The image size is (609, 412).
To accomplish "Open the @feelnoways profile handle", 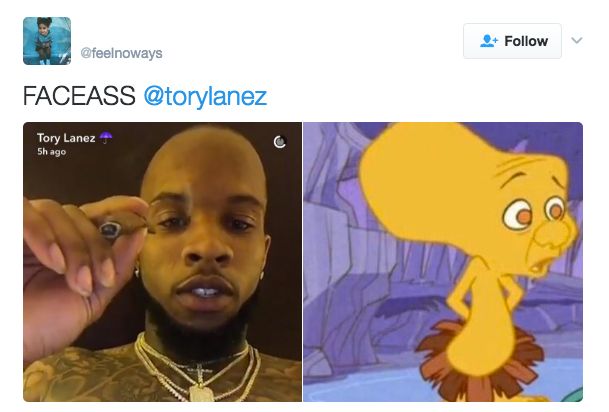I will (x=121, y=53).
